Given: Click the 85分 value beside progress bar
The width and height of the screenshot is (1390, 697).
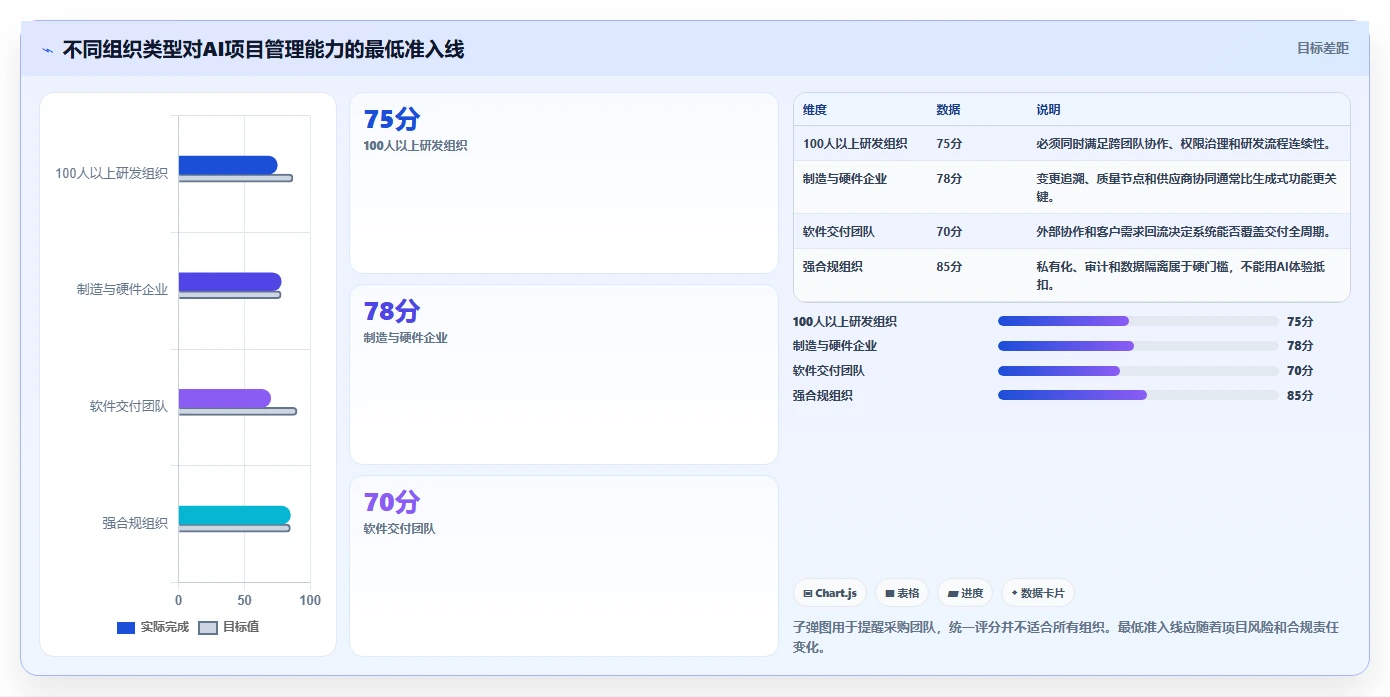Looking at the screenshot, I should (1300, 396).
